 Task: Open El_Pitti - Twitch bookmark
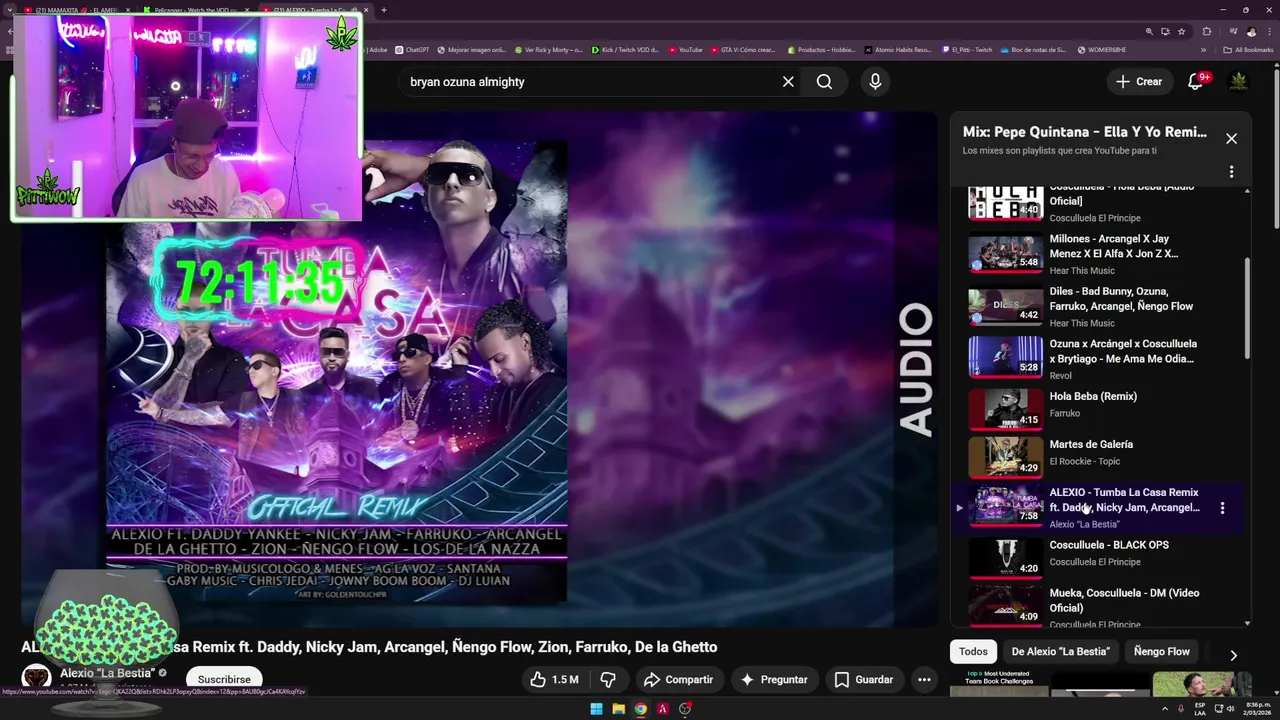click(967, 49)
